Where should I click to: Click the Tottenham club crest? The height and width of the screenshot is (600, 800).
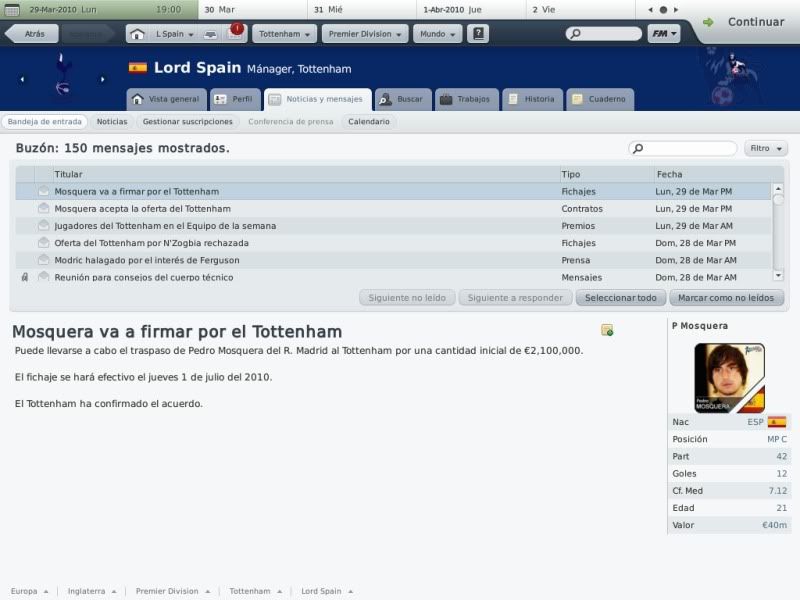tap(62, 75)
